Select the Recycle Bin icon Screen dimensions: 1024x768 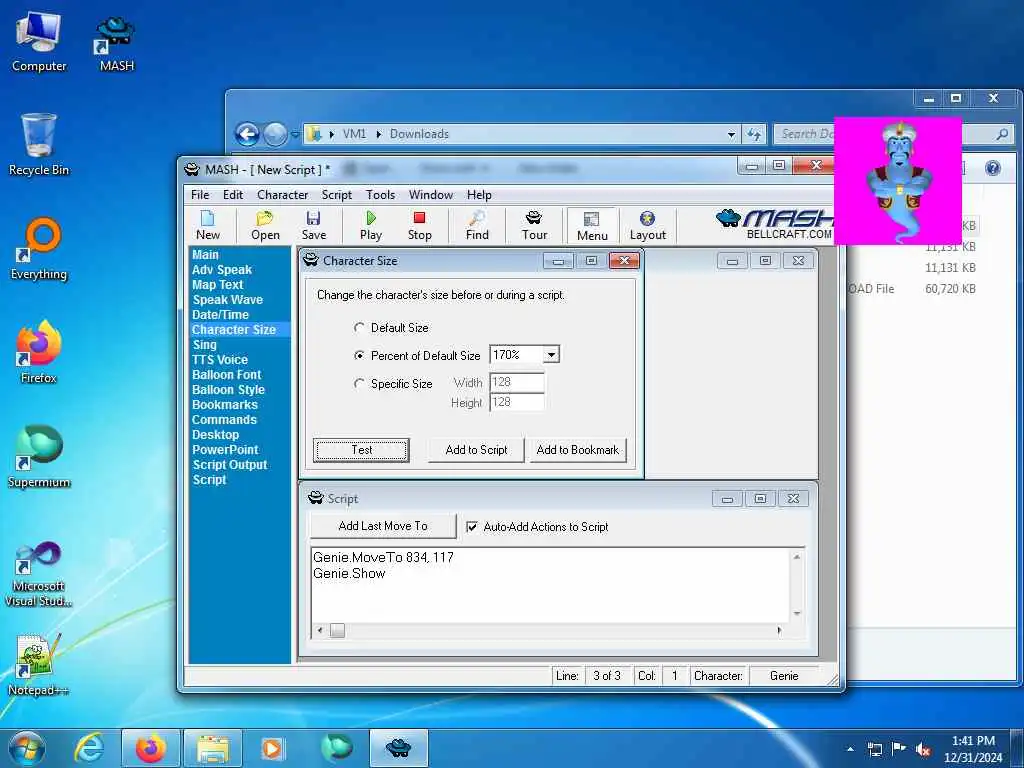pos(39,145)
